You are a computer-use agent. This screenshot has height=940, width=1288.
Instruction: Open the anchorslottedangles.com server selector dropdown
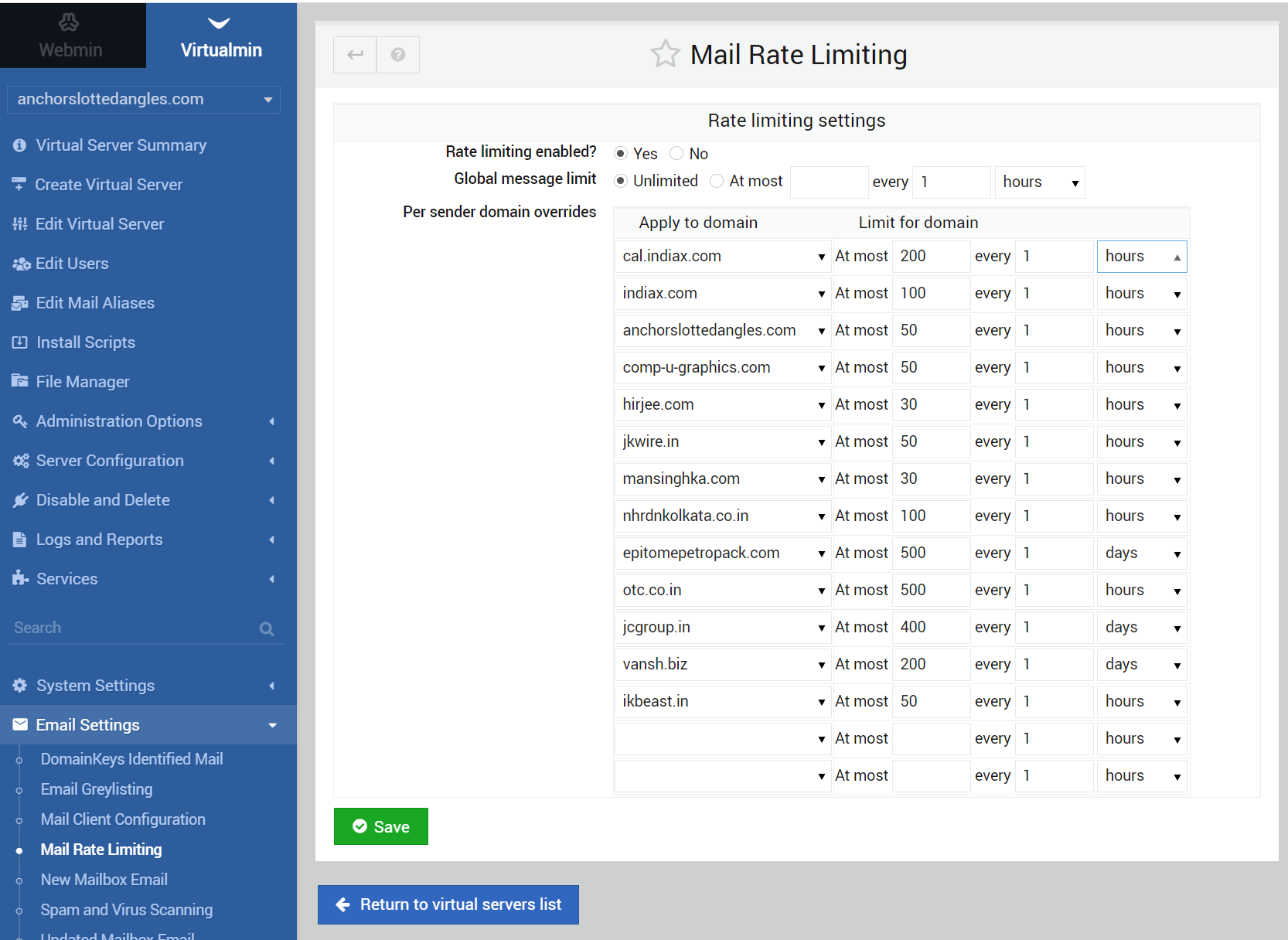[144, 100]
